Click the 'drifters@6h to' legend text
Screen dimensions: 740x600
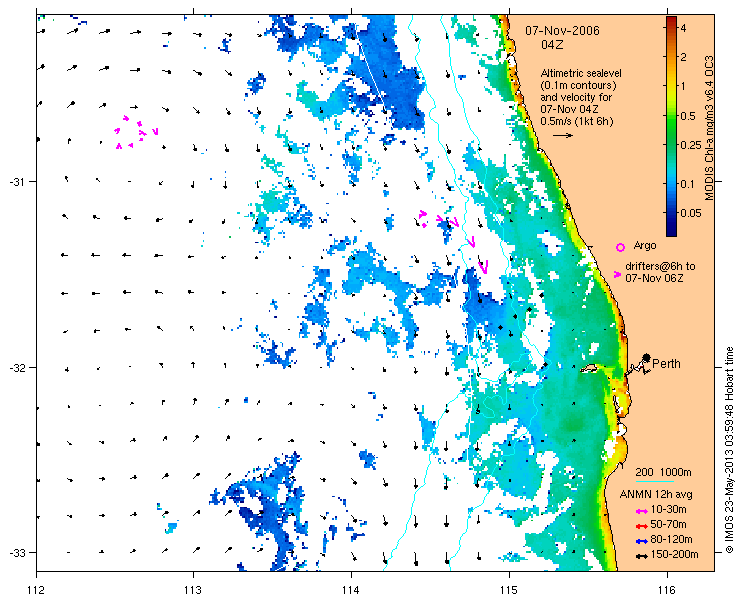point(660,267)
